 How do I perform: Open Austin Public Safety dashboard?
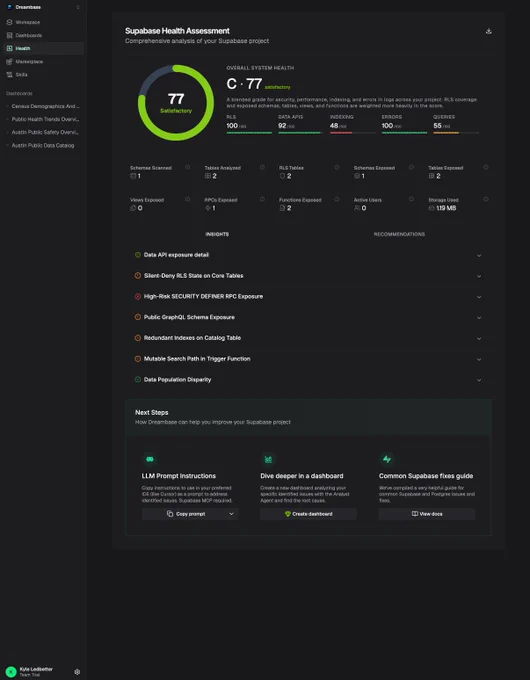click(x=45, y=132)
